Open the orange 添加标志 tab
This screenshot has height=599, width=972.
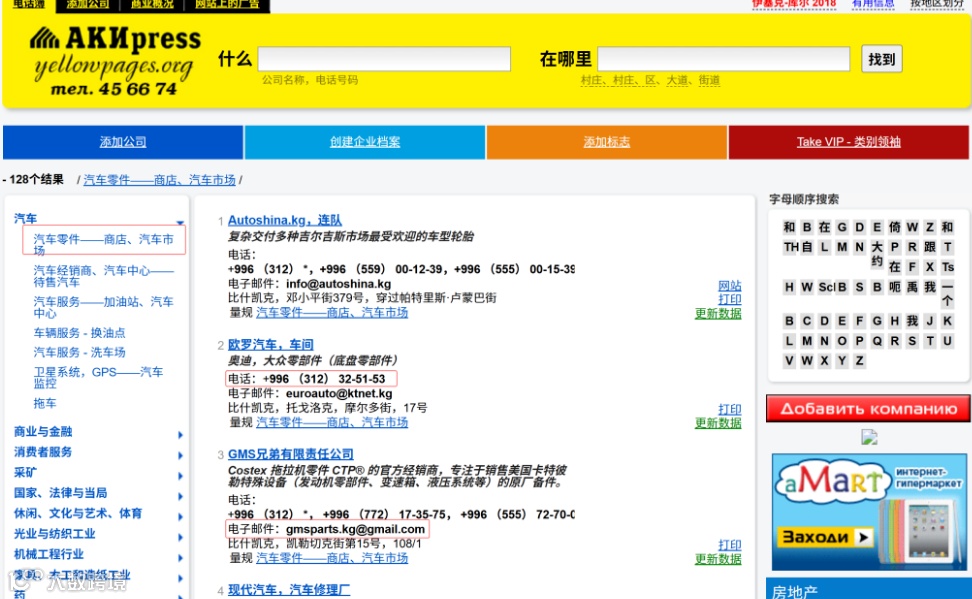(x=606, y=142)
